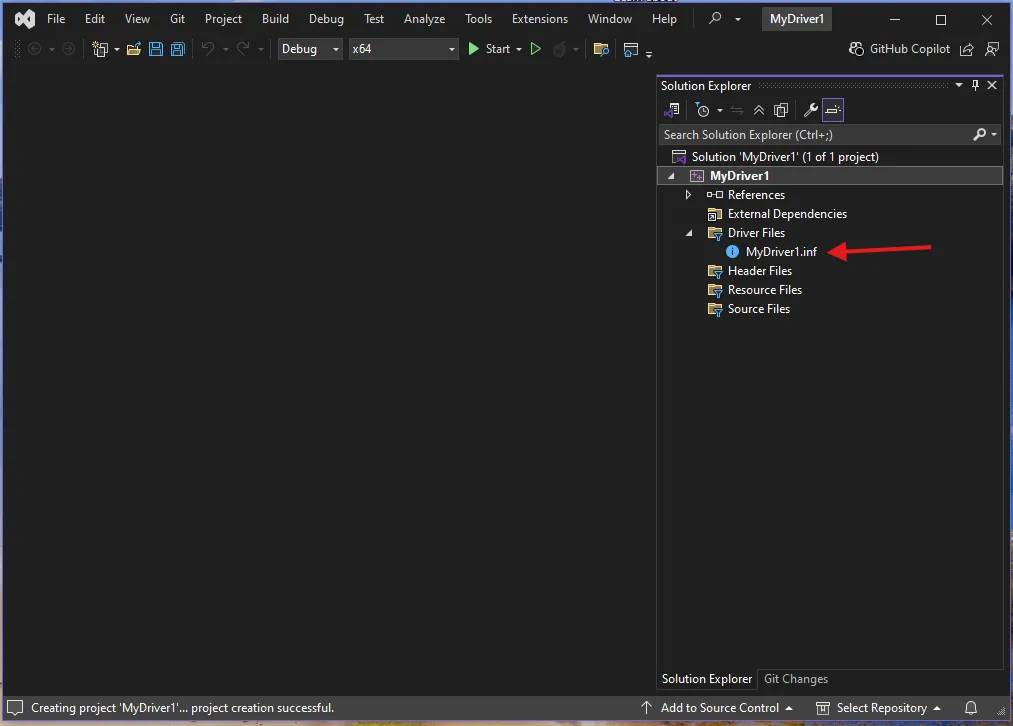Click the Properties wrench icon
The height and width of the screenshot is (726, 1013).
(x=810, y=110)
